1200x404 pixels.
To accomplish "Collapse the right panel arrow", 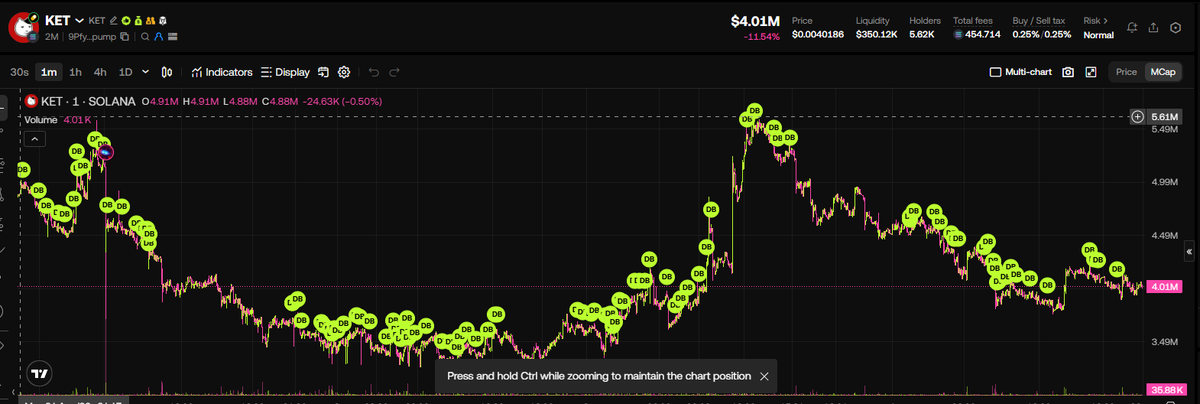I will pos(1189,250).
